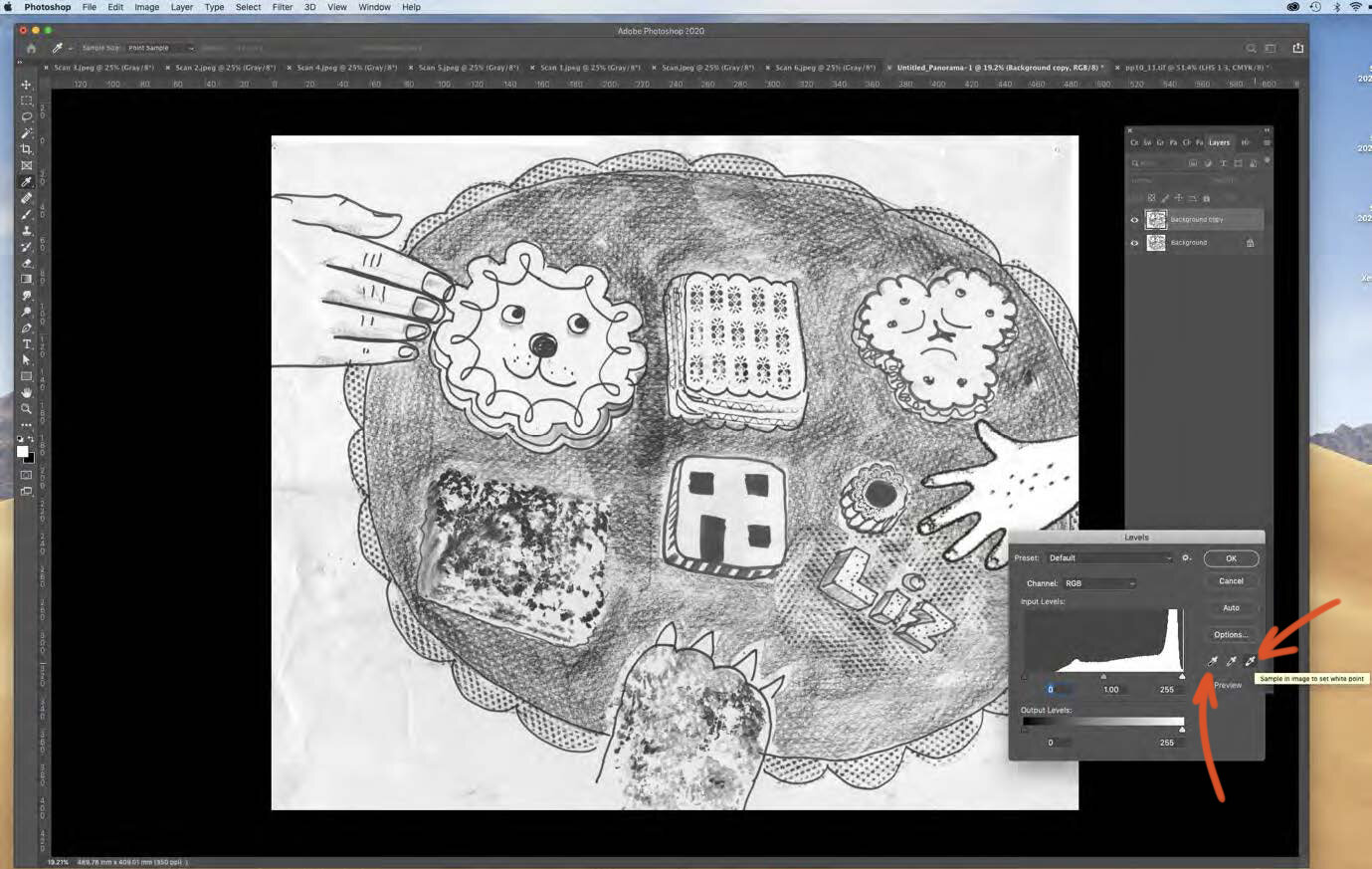This screenshot has height=869, width=1372.
Task: Click the Auto button in Levels
Action: click(x=1231, y=608)
